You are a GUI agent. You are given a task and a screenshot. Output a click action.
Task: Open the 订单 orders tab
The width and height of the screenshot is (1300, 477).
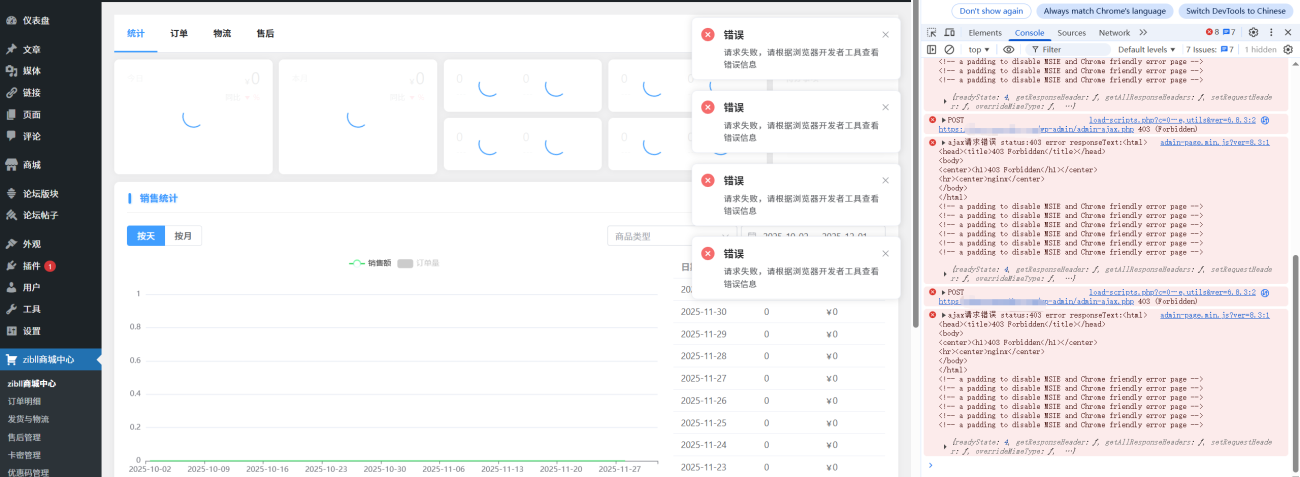coord(179,33)
